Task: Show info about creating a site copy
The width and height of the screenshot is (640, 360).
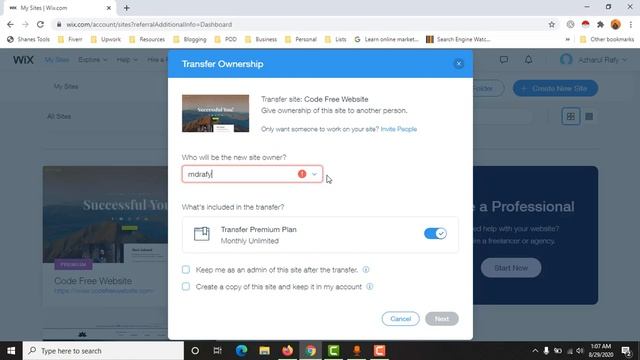Action: pos(369,287)
